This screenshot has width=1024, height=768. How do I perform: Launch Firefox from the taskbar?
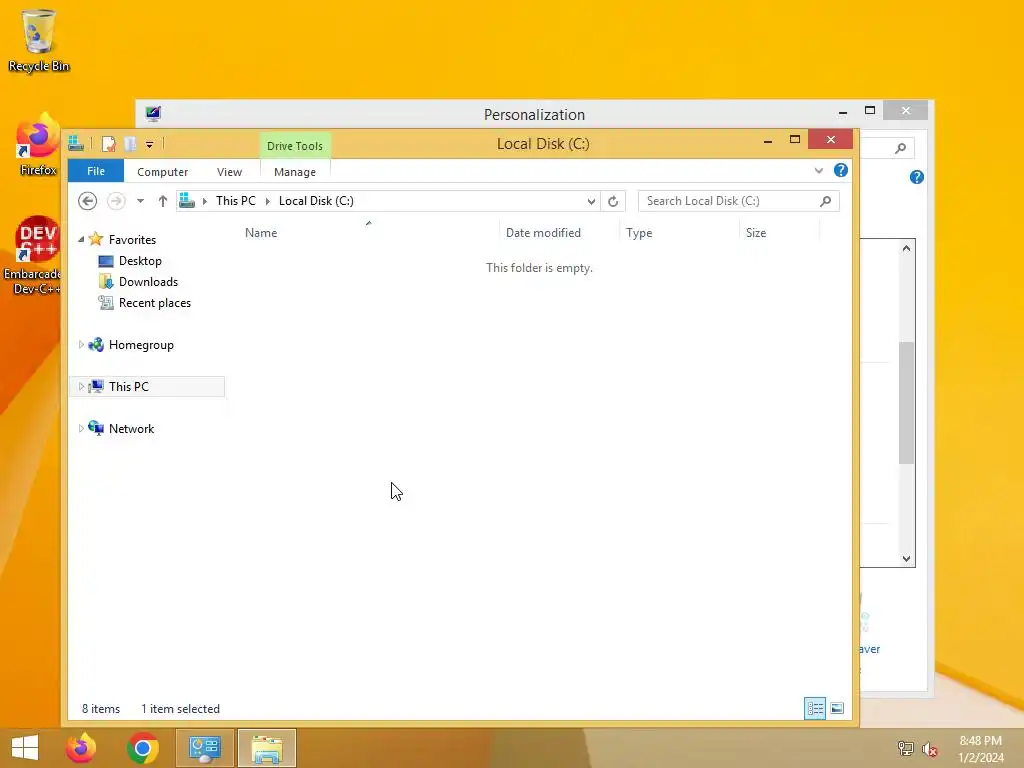(x=81, y=748)
